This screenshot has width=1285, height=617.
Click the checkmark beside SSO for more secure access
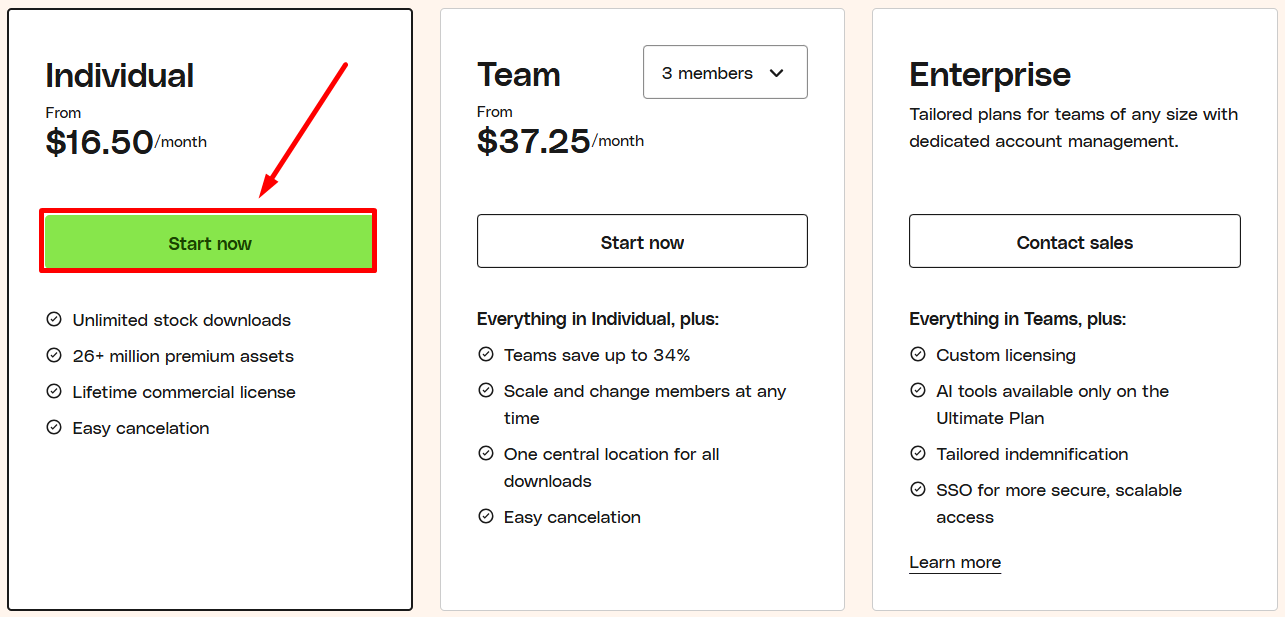(917, 490)
